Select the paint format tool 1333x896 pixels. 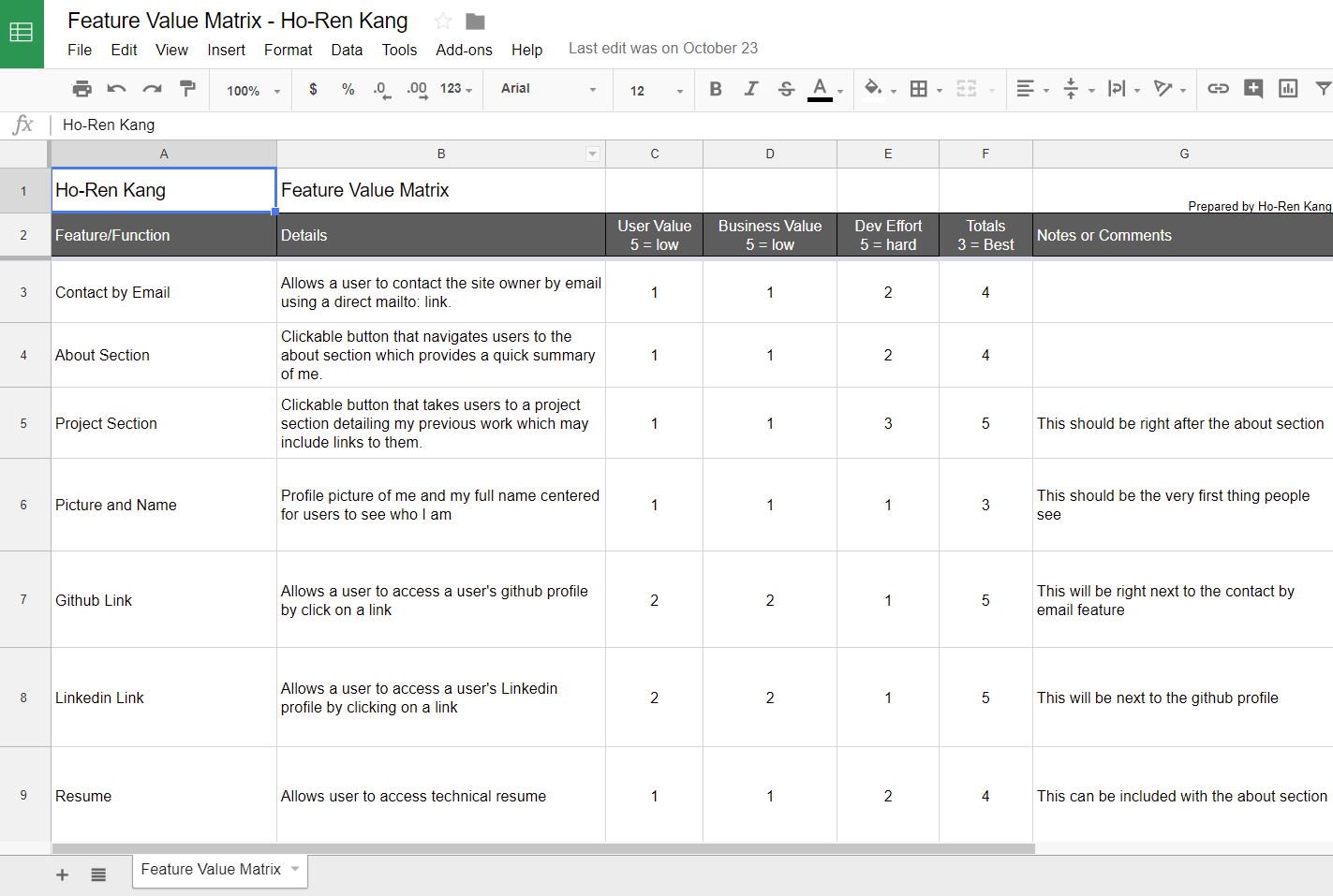pos(186,89)
